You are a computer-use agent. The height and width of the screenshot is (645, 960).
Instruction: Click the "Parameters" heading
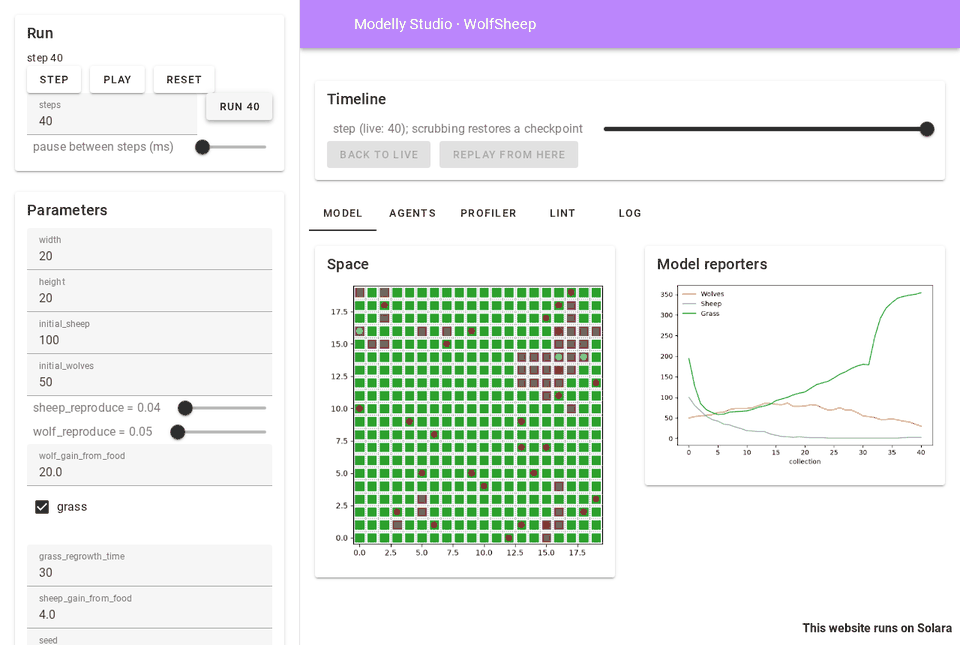tap(67, 210)
